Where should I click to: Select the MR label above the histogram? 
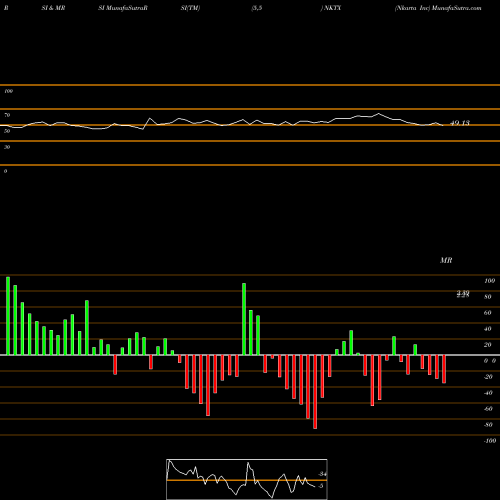tap(446, 260)
